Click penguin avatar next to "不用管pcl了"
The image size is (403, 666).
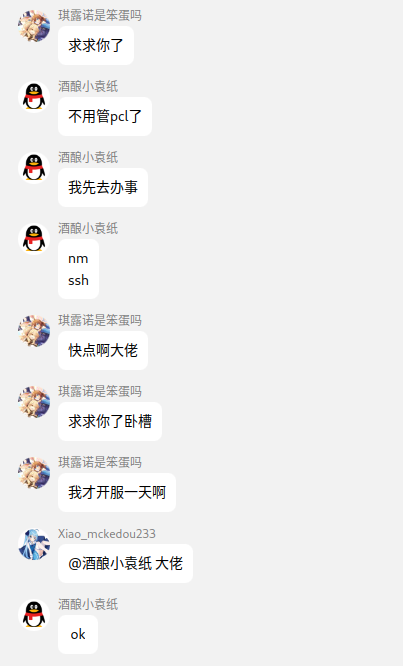click(x=34, y=97)
